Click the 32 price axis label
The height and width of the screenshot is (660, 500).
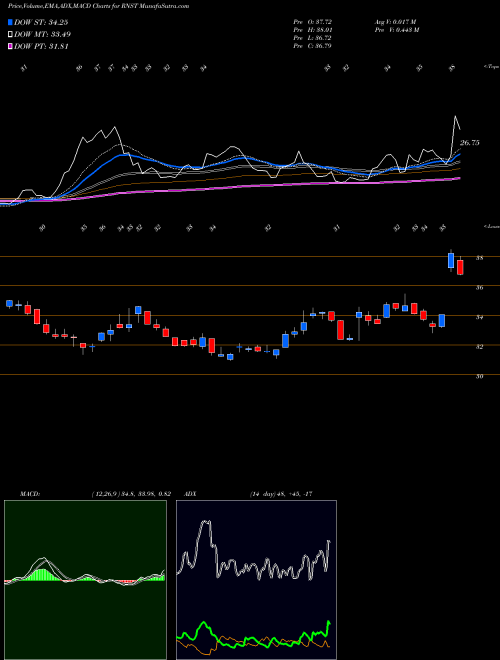click(x=479, y=347)
